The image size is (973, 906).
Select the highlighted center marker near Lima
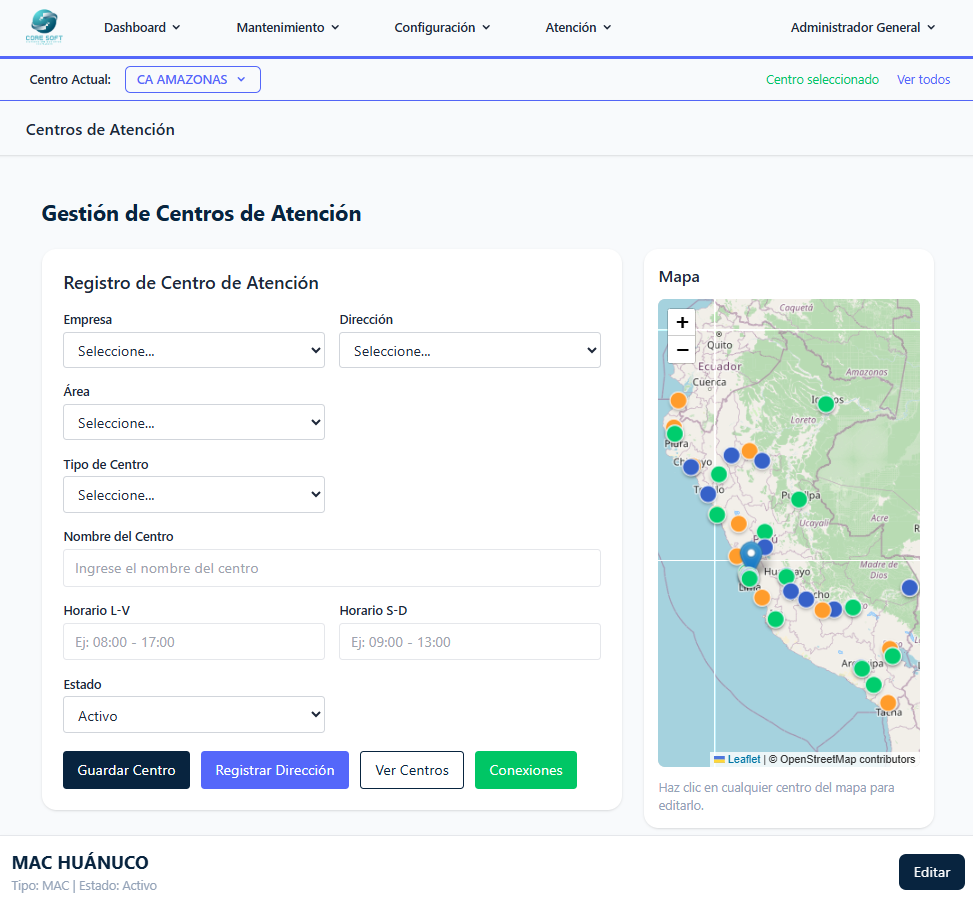pyautogui.click(x=750, y=555)
